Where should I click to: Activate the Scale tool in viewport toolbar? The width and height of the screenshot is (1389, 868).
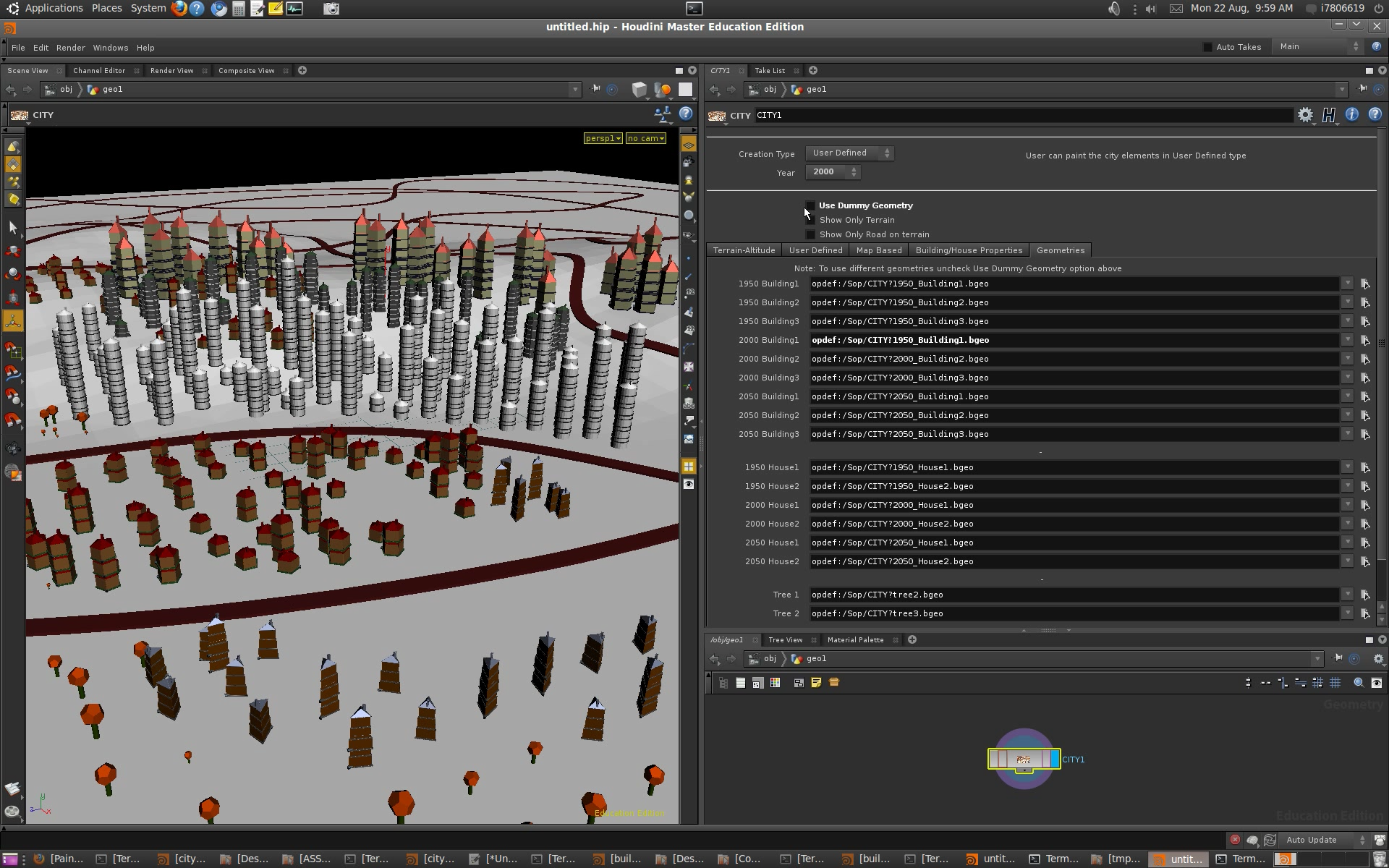point(13,297)
